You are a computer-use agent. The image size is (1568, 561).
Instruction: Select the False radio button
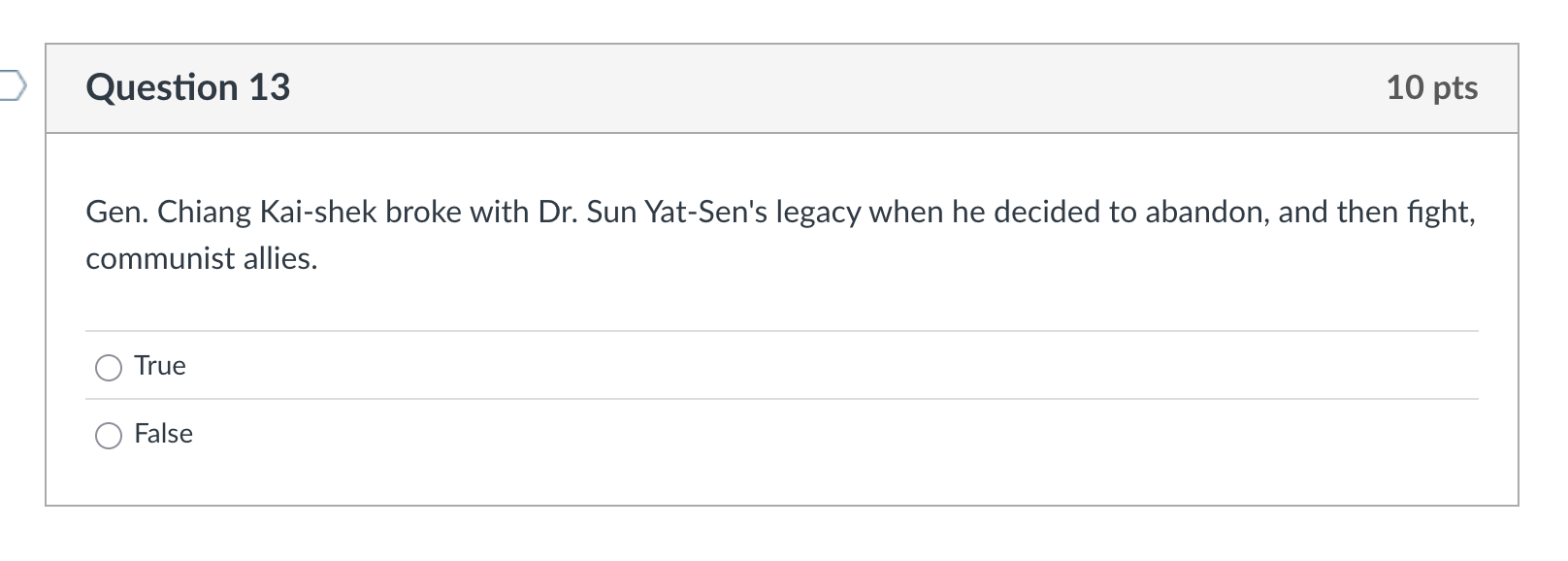(x=109, y=436)
